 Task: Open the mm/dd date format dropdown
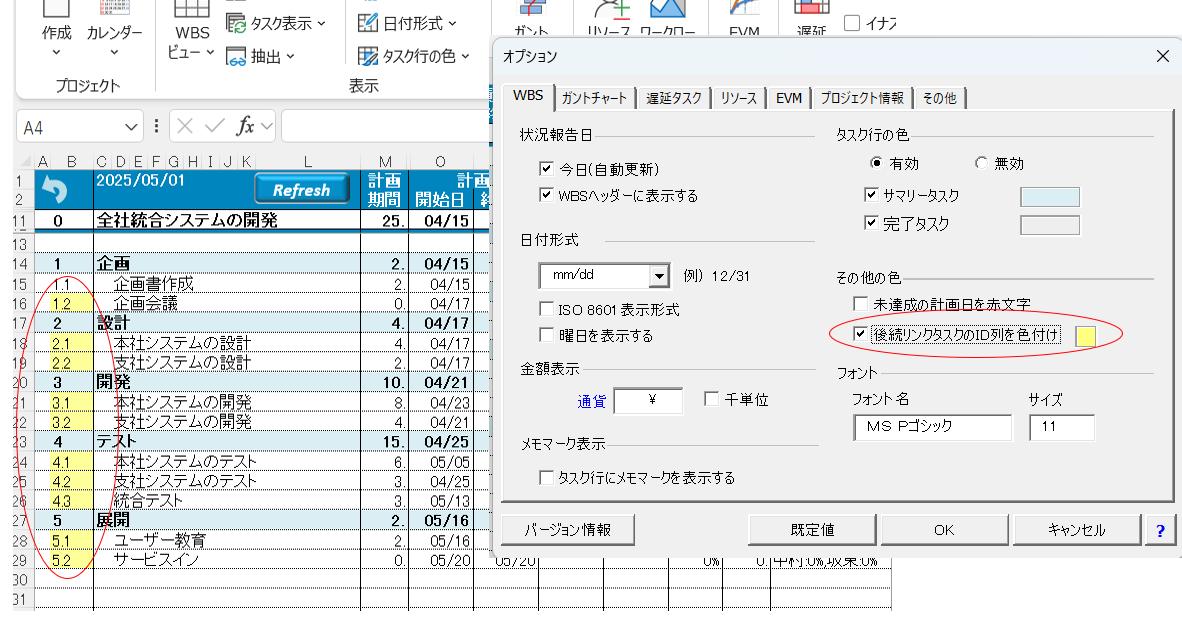657,275
